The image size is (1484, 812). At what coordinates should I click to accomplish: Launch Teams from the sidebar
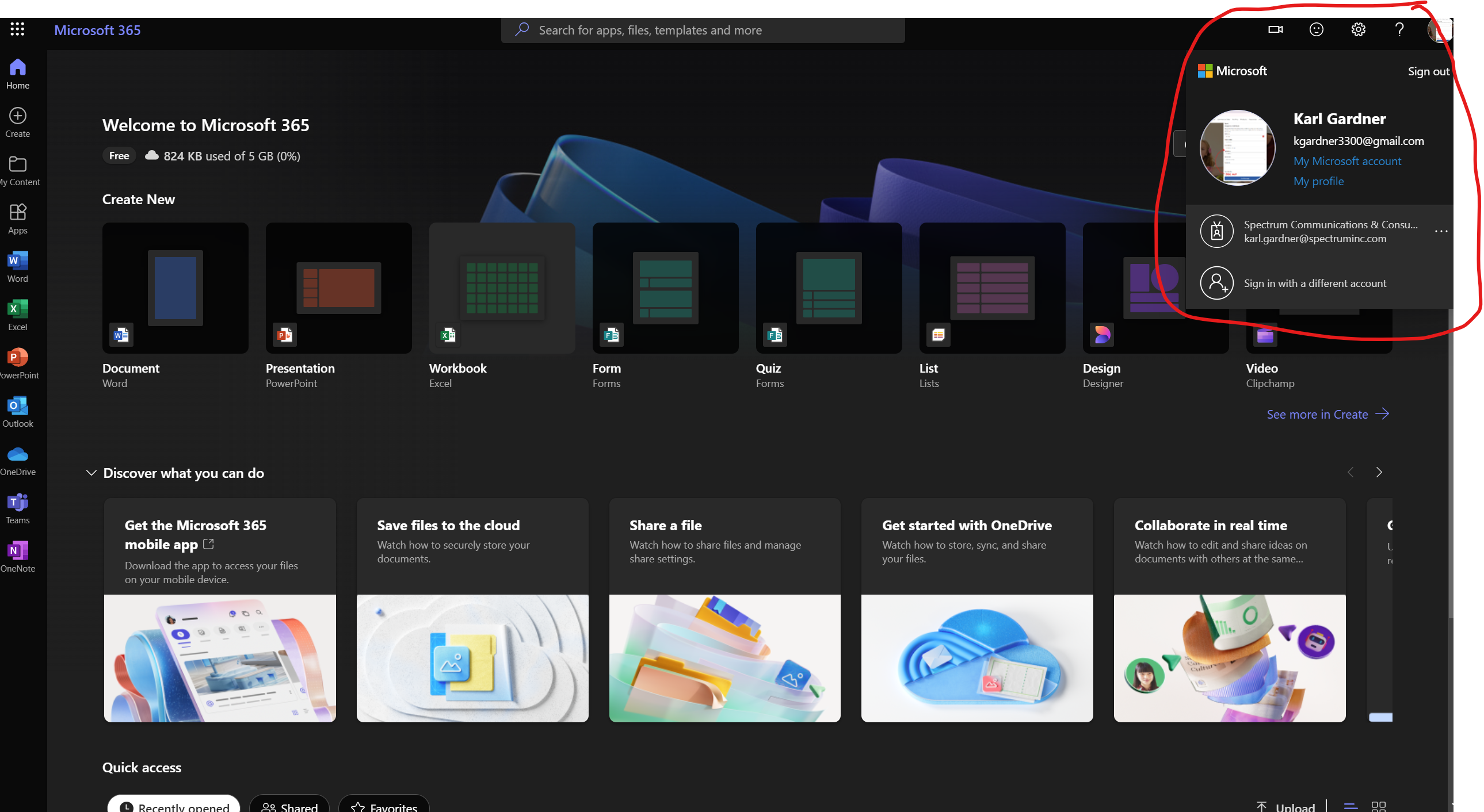coord(18,510)
